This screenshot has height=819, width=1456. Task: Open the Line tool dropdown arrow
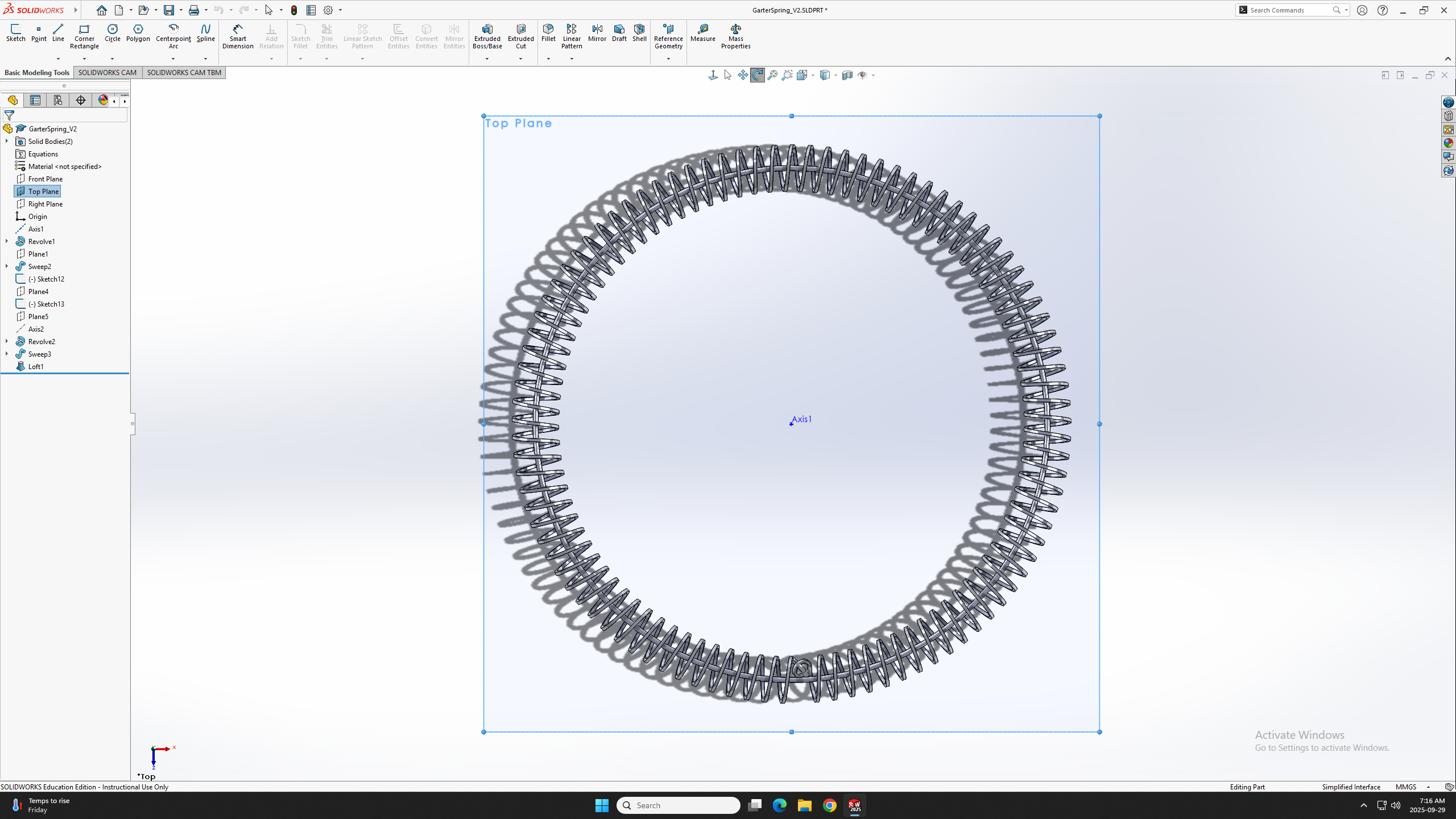tap(58, 59)
